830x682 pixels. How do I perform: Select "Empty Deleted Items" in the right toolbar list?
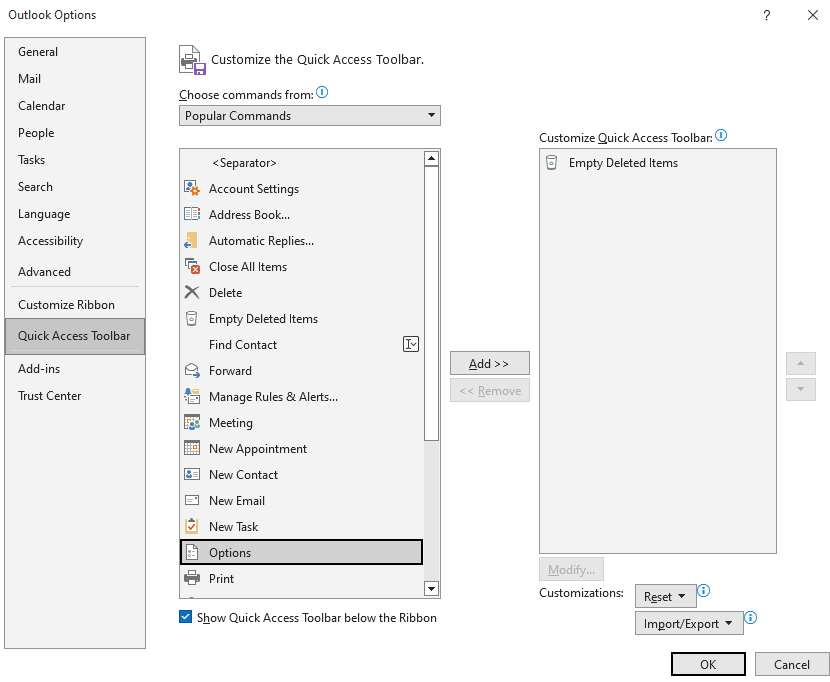(657, 163)
